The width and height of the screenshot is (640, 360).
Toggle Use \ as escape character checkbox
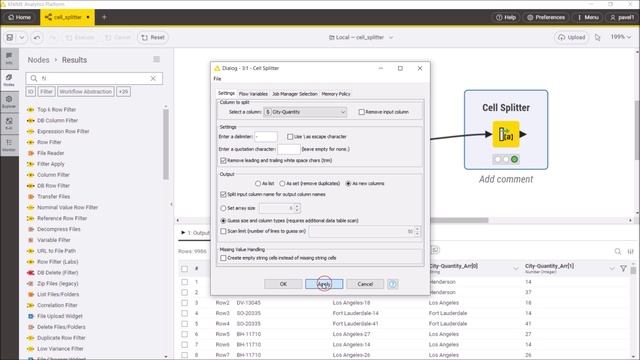tap(290, 137)
